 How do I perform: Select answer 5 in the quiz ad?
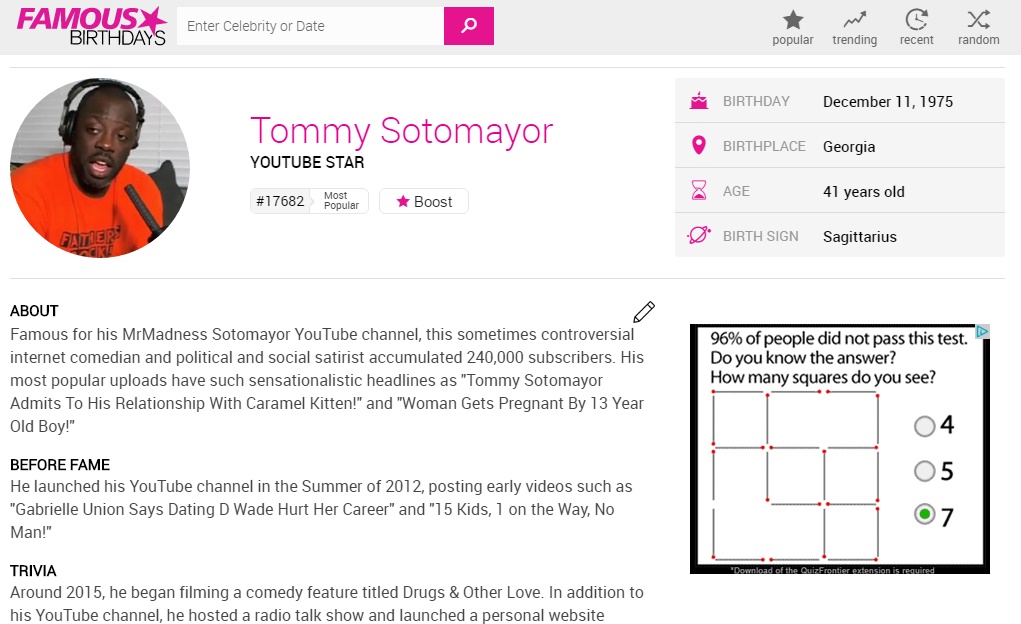click(926, 471)
